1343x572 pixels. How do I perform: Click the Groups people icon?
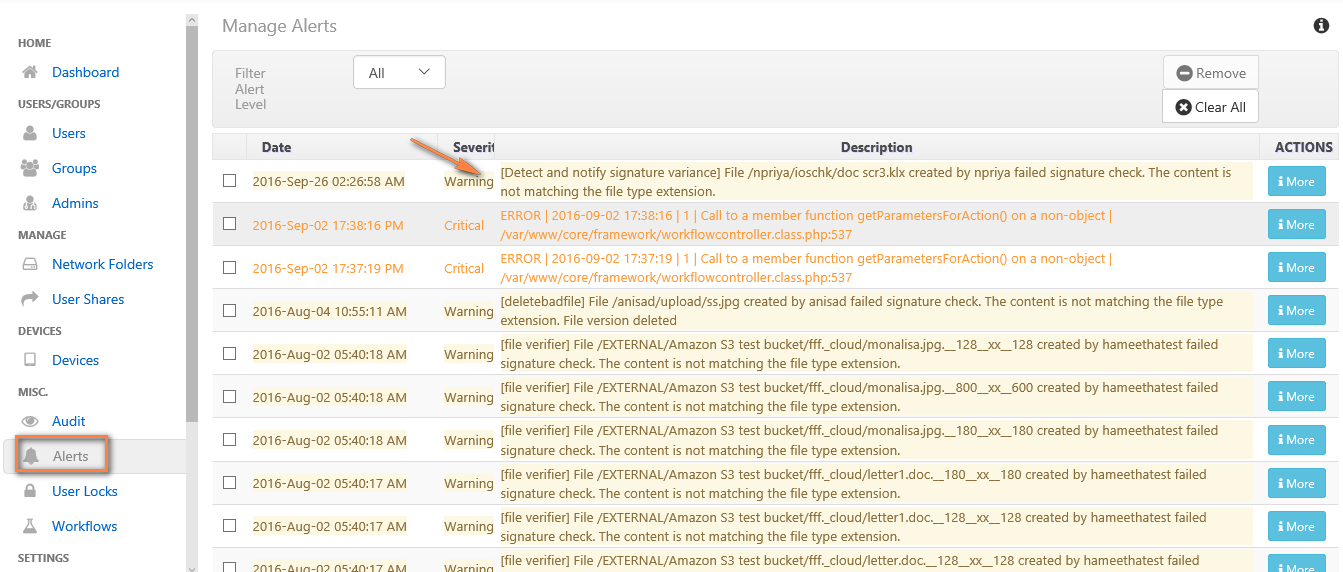click(30, 168)
